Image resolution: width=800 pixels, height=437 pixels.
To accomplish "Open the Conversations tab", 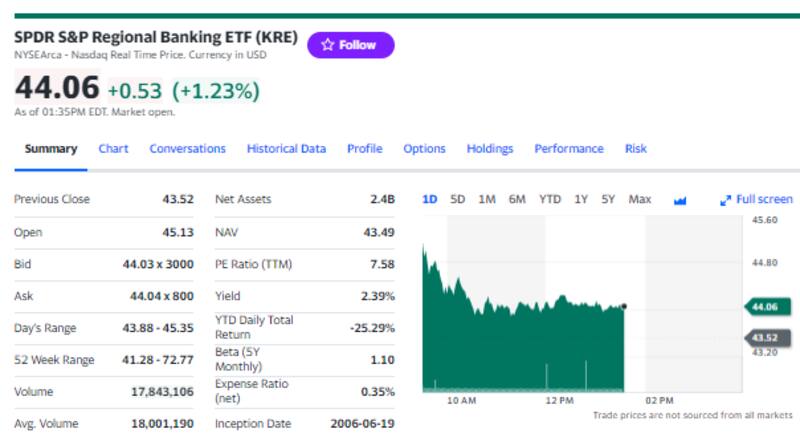I will 187,149.
